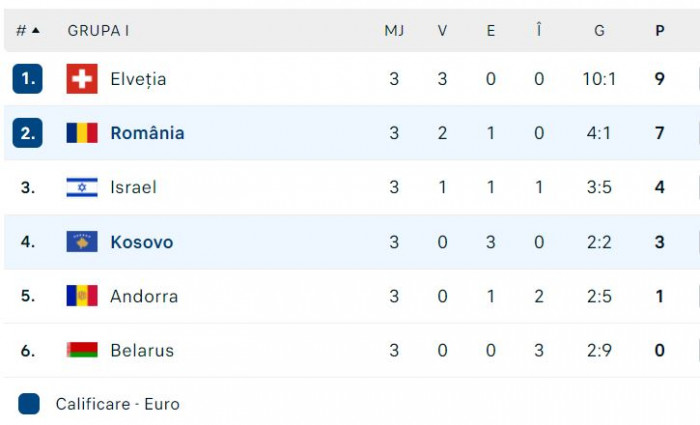The width and height of the screenshot is (700, 425).
Task: Select the Israel team name
Action: (x=133, y=187)
